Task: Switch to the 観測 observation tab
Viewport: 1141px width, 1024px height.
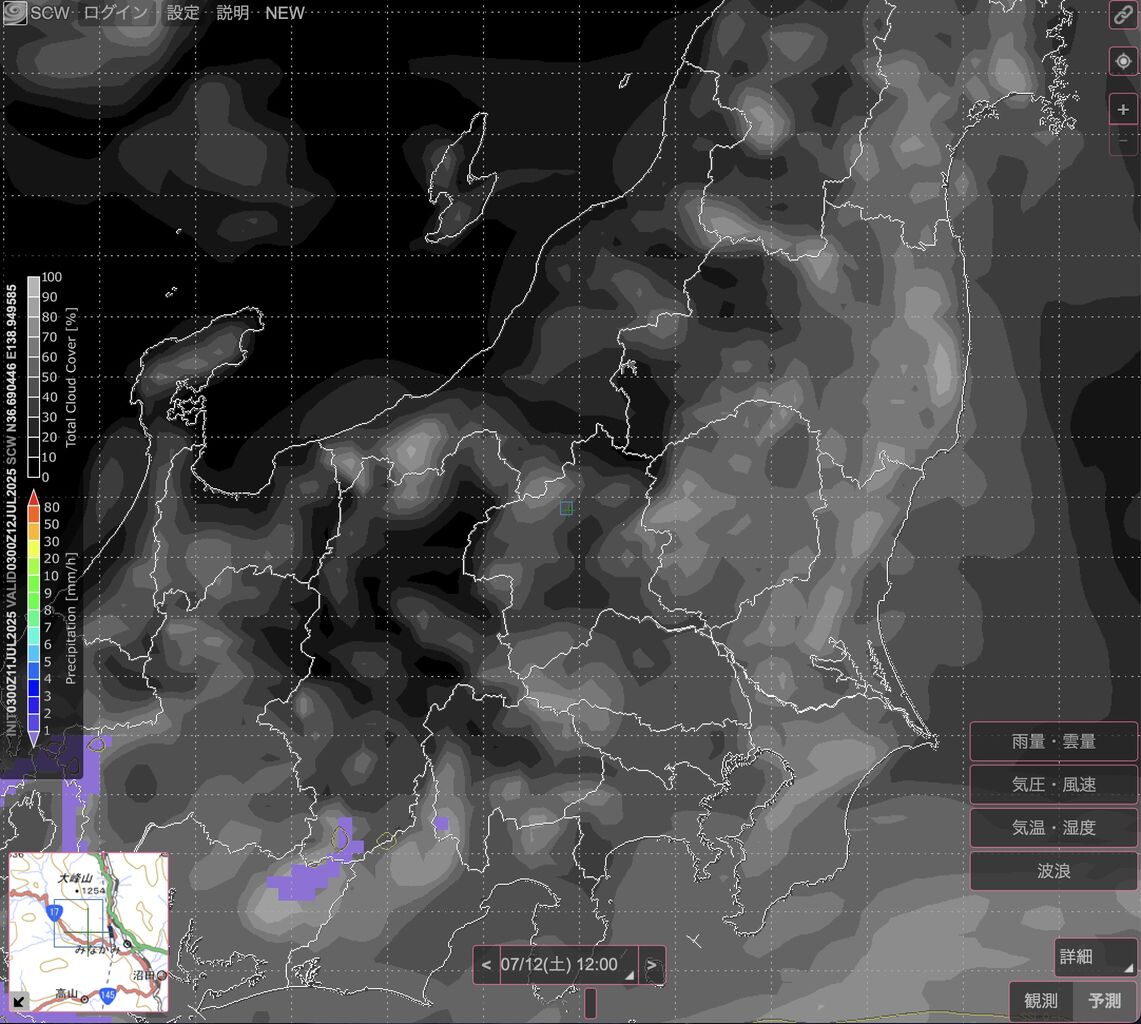Action: point(1041,1001)
